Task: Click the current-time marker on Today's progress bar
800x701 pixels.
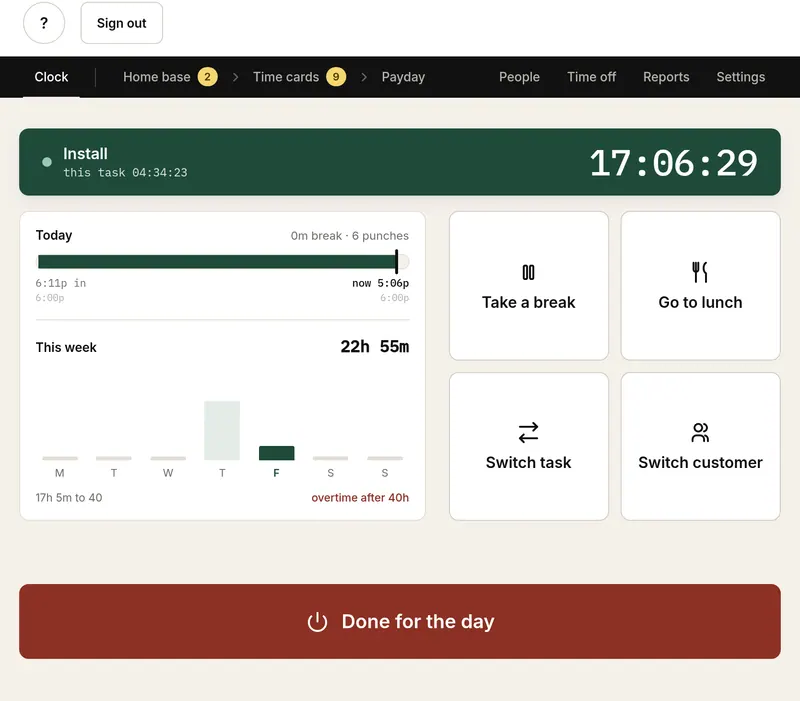Action: point(396,262)
